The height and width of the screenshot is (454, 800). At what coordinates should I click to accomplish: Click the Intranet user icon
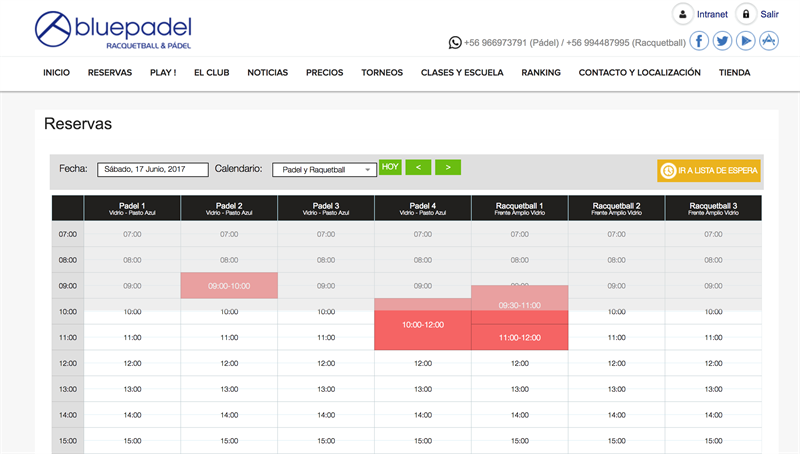(682, 14)
